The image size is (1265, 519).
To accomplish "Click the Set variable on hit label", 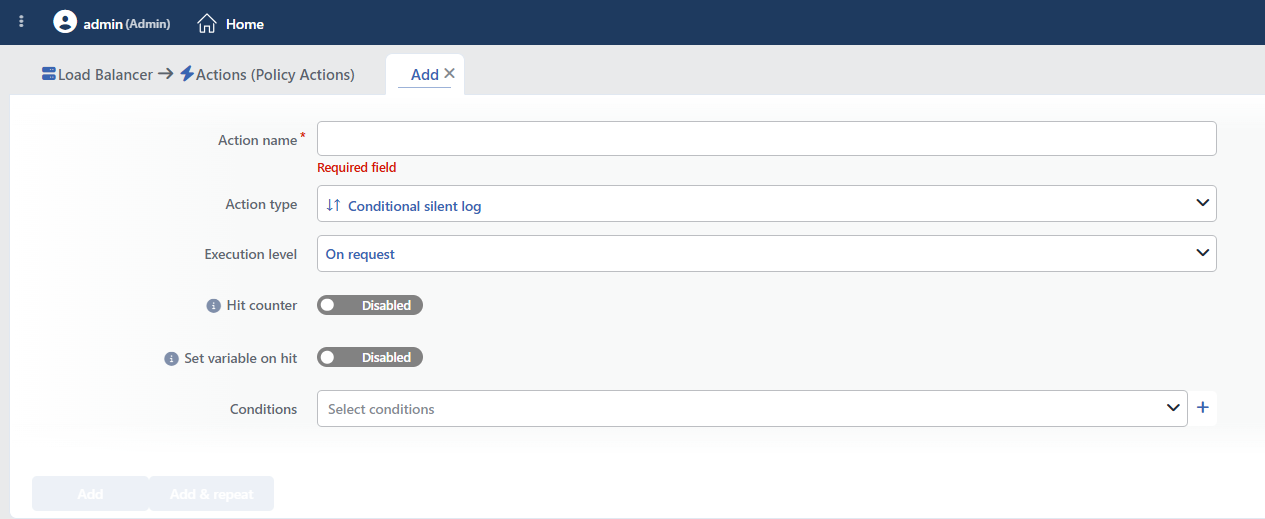I will (241, 358).
